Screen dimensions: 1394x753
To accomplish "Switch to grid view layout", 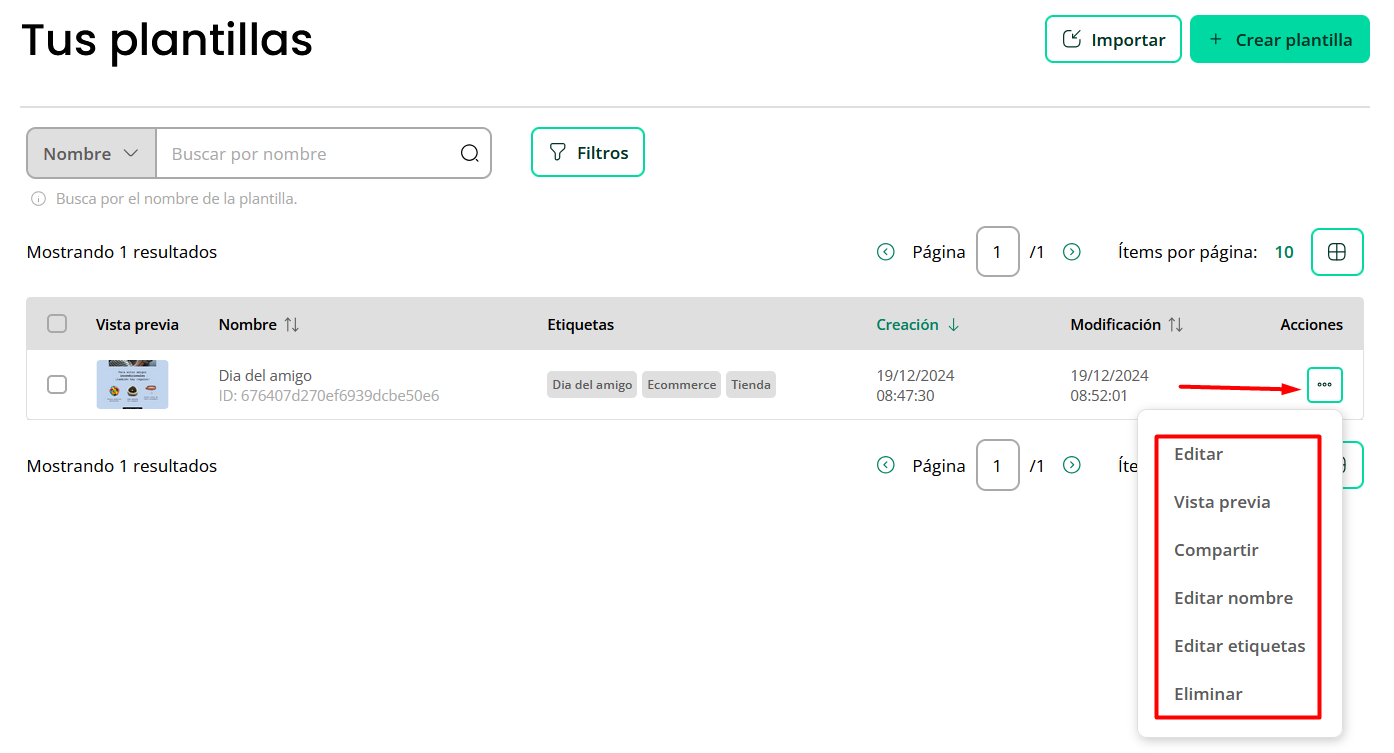I will tap(1336, 252).
